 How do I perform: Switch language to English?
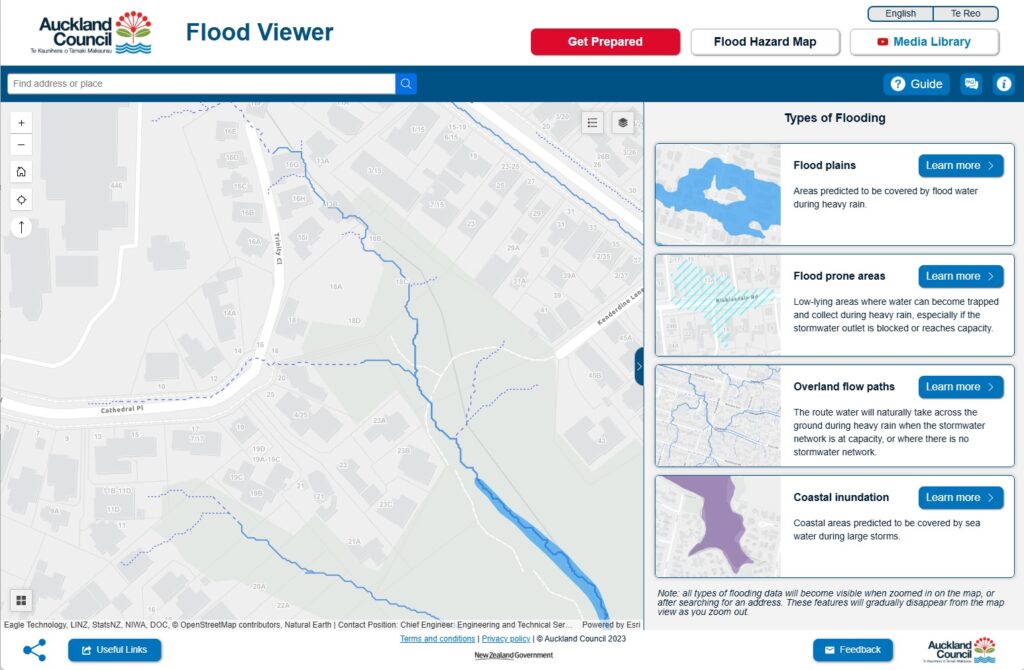[x=900, y=14]
